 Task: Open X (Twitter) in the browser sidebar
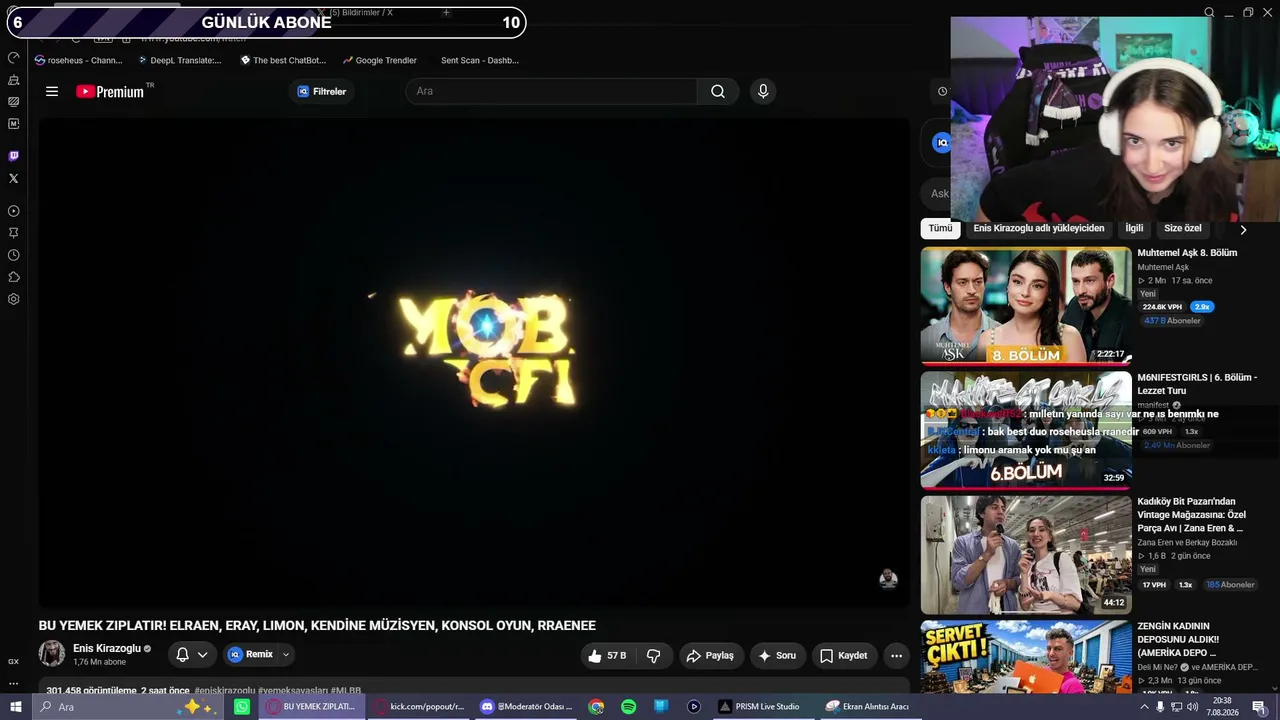click(13, 178)
